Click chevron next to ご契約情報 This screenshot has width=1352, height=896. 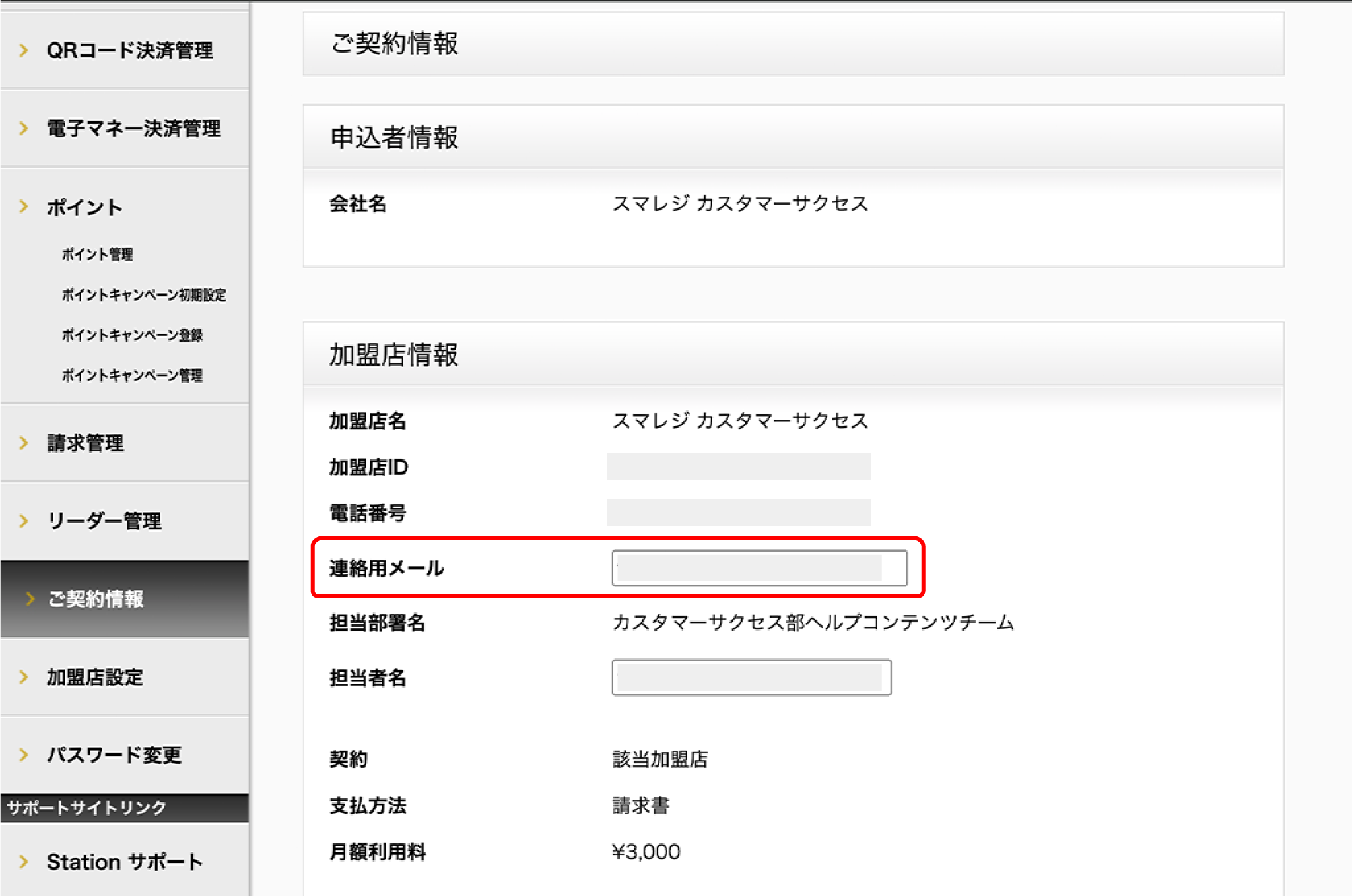click(30, 598)
